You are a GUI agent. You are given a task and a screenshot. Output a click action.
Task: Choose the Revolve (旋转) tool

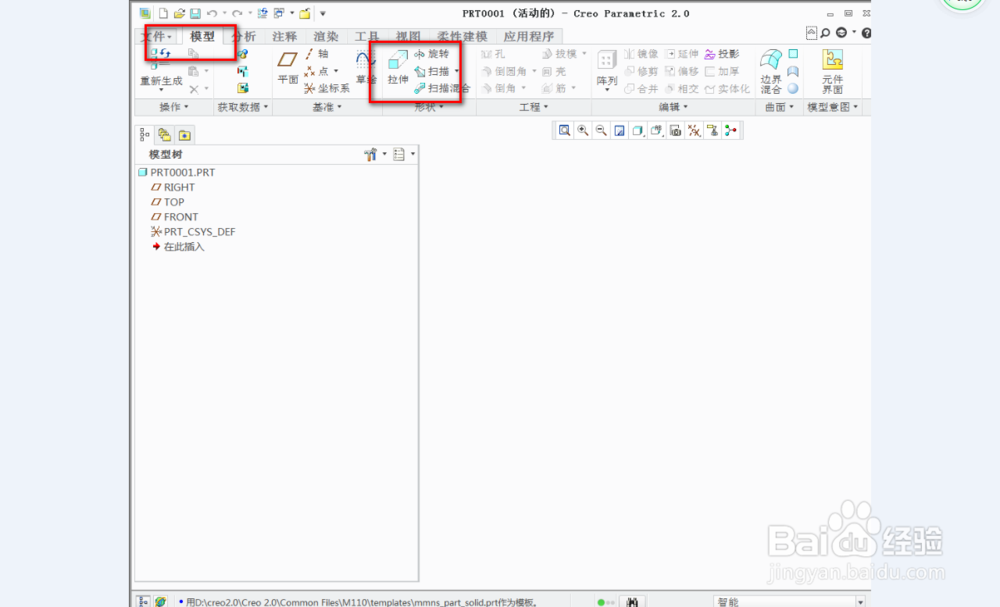click(432, 54)
